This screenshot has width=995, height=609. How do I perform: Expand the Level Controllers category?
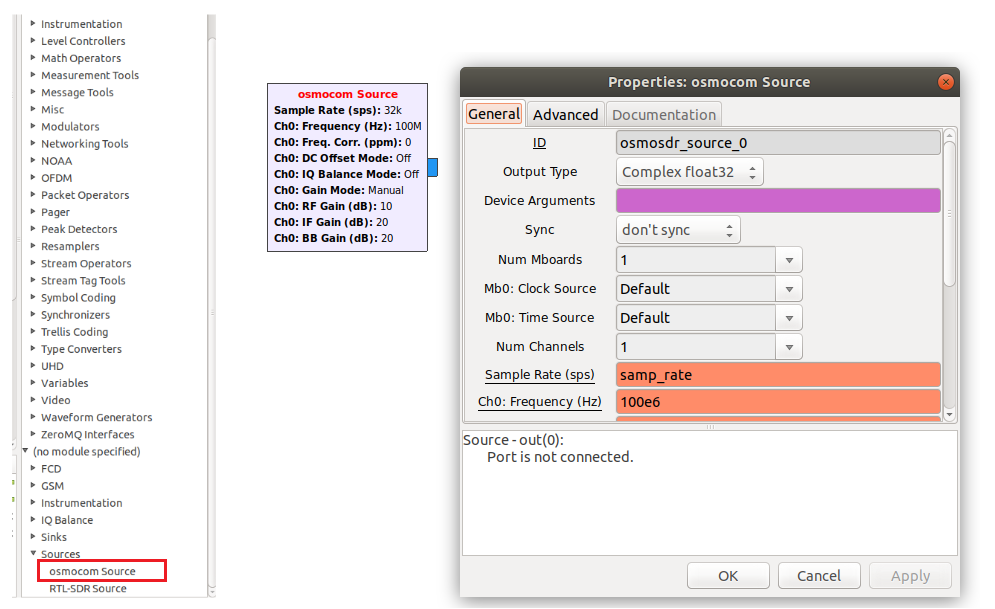click(33, 41)
